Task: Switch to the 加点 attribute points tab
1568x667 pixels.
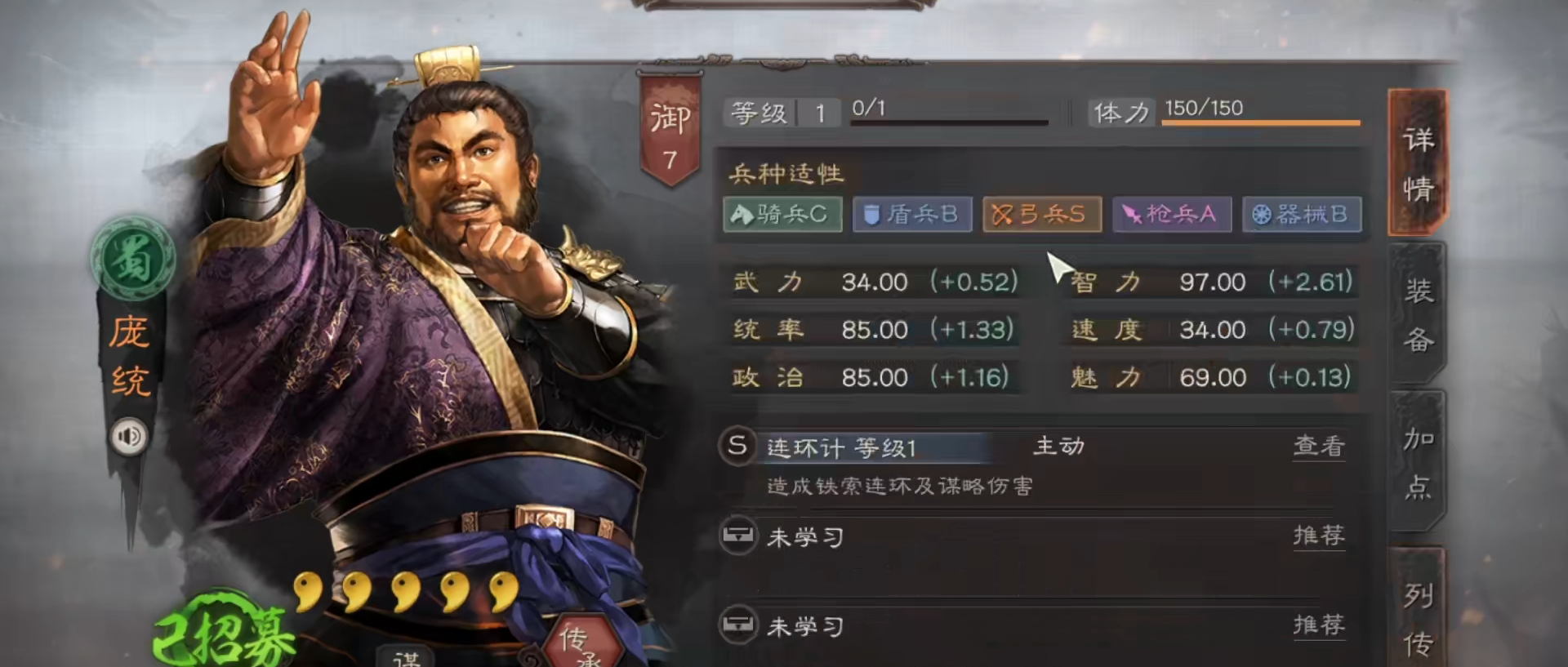Action: [x=1418, y=462]
